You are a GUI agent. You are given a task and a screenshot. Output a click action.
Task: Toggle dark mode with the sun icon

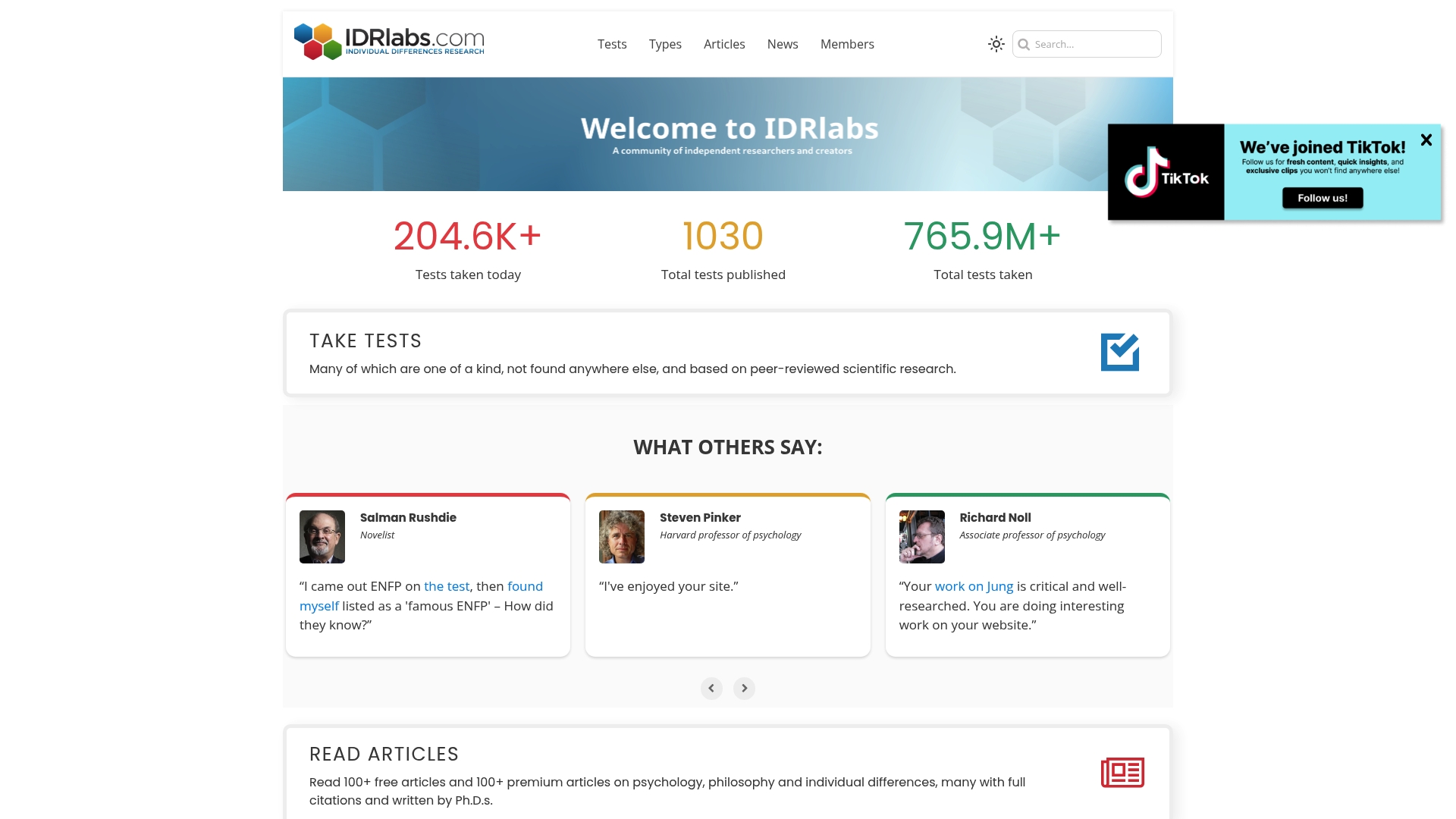pyautogui.click(x=995, y=44)
